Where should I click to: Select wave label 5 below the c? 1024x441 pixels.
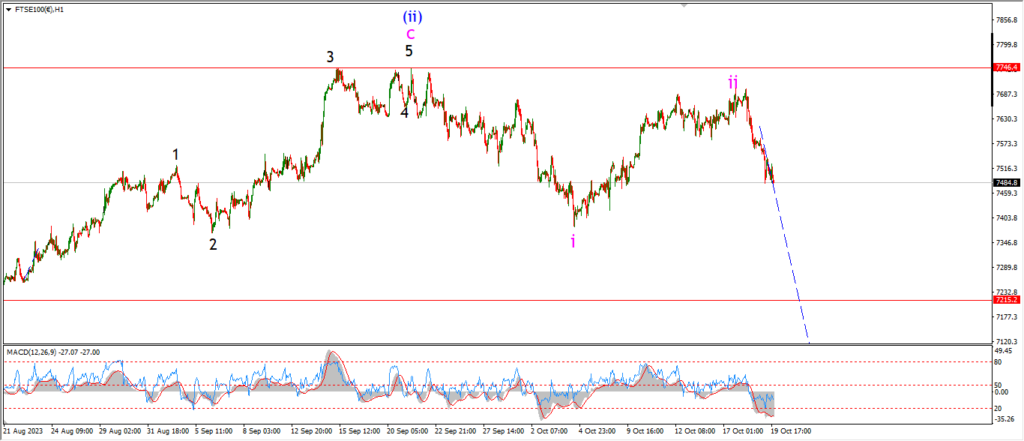click(x=409, y=50)
